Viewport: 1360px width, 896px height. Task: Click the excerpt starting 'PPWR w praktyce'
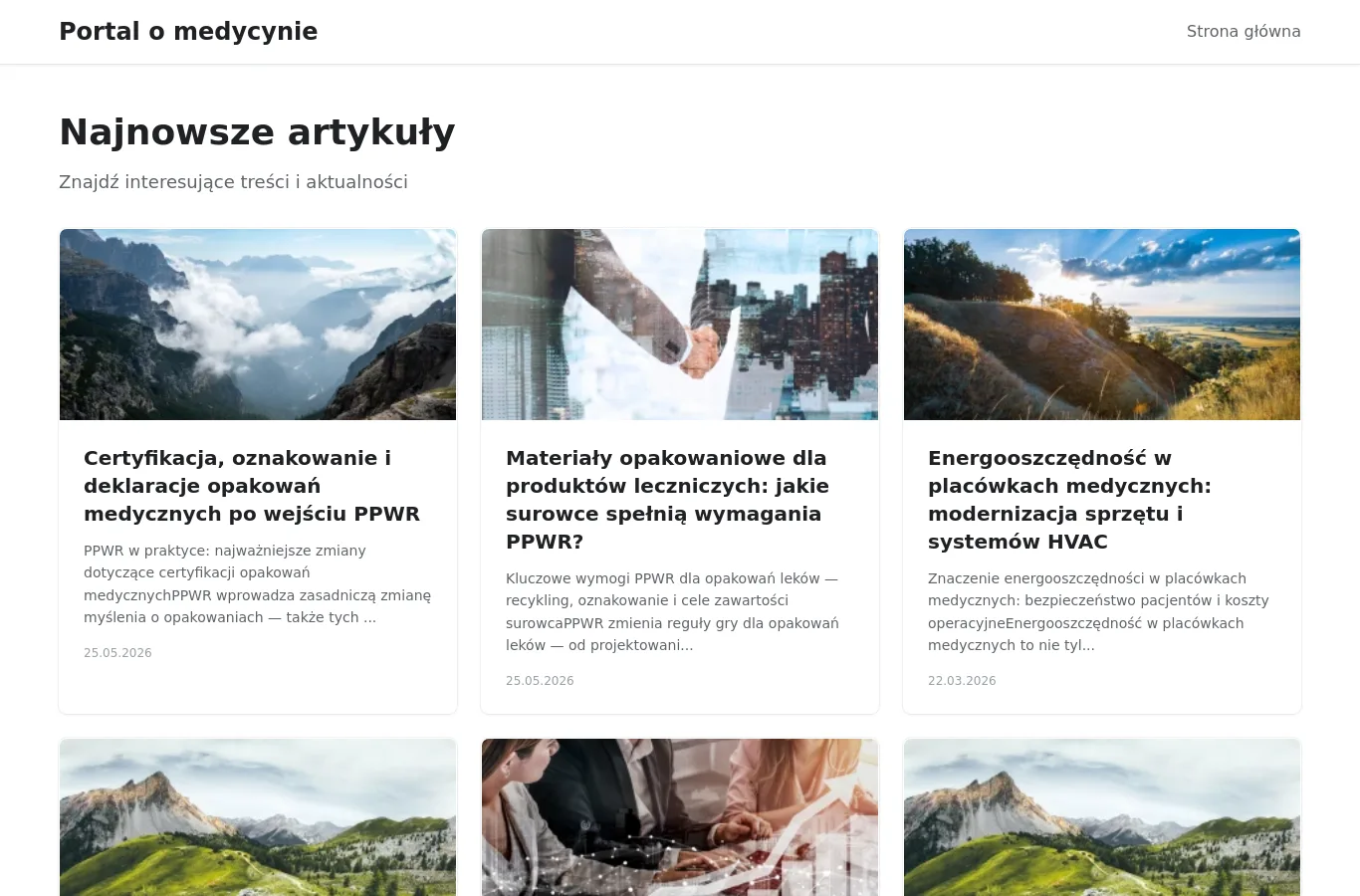(258, 584)
